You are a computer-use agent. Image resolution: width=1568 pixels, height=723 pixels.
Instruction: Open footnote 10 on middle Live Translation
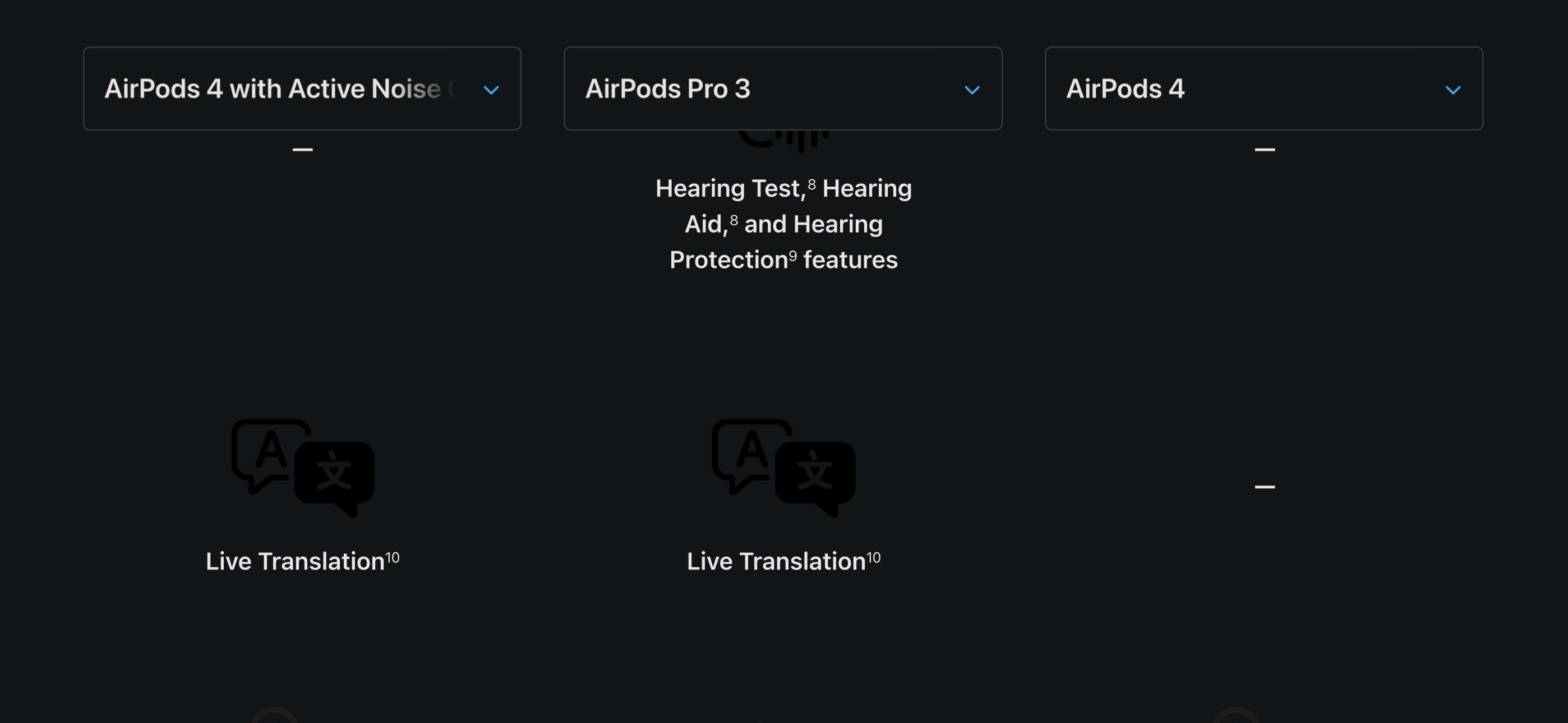tap(874, 558)
